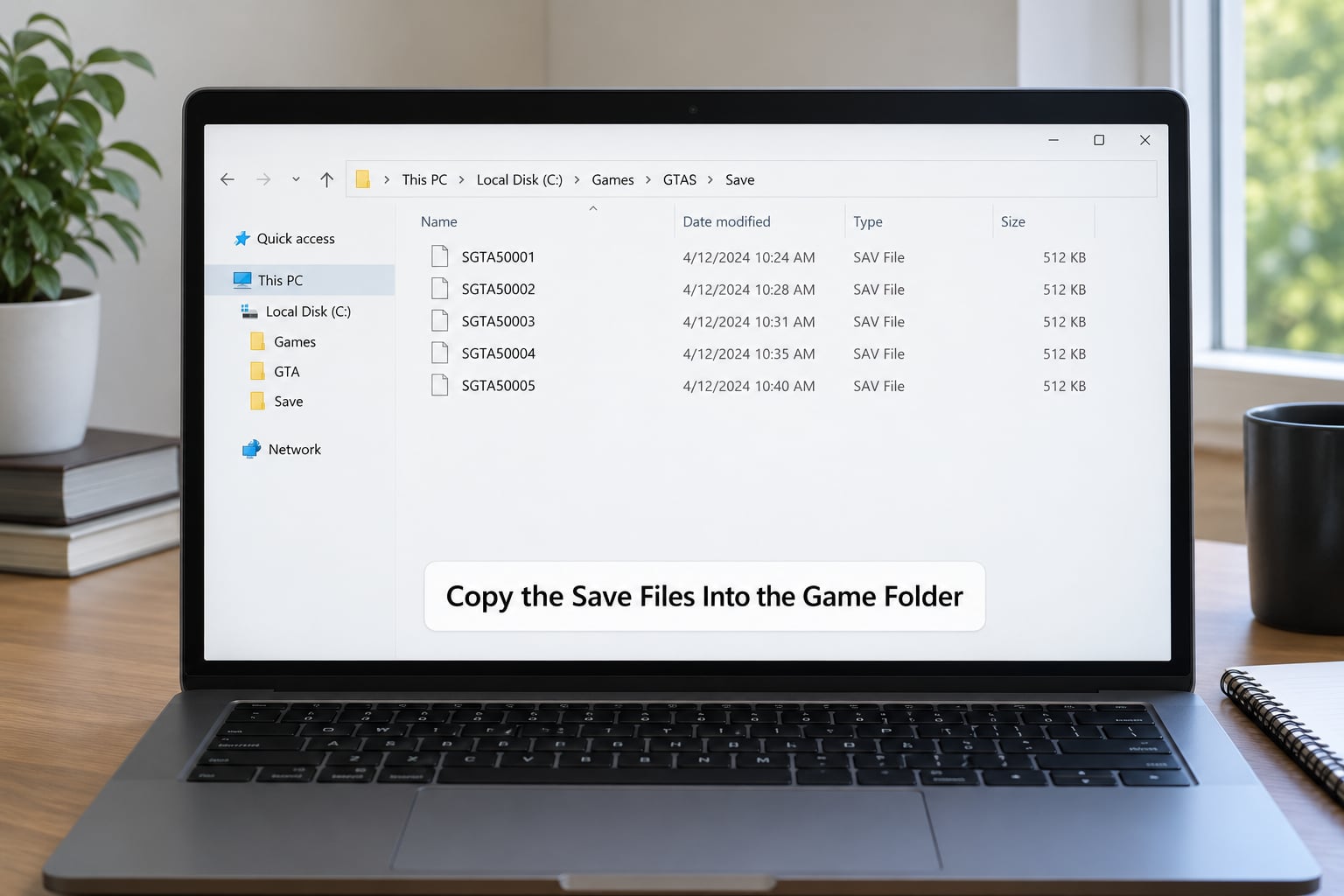Expand chevron after This PC breadcrumb
The height and width of the screenshot is (896, 1344).
pos(461,179)
